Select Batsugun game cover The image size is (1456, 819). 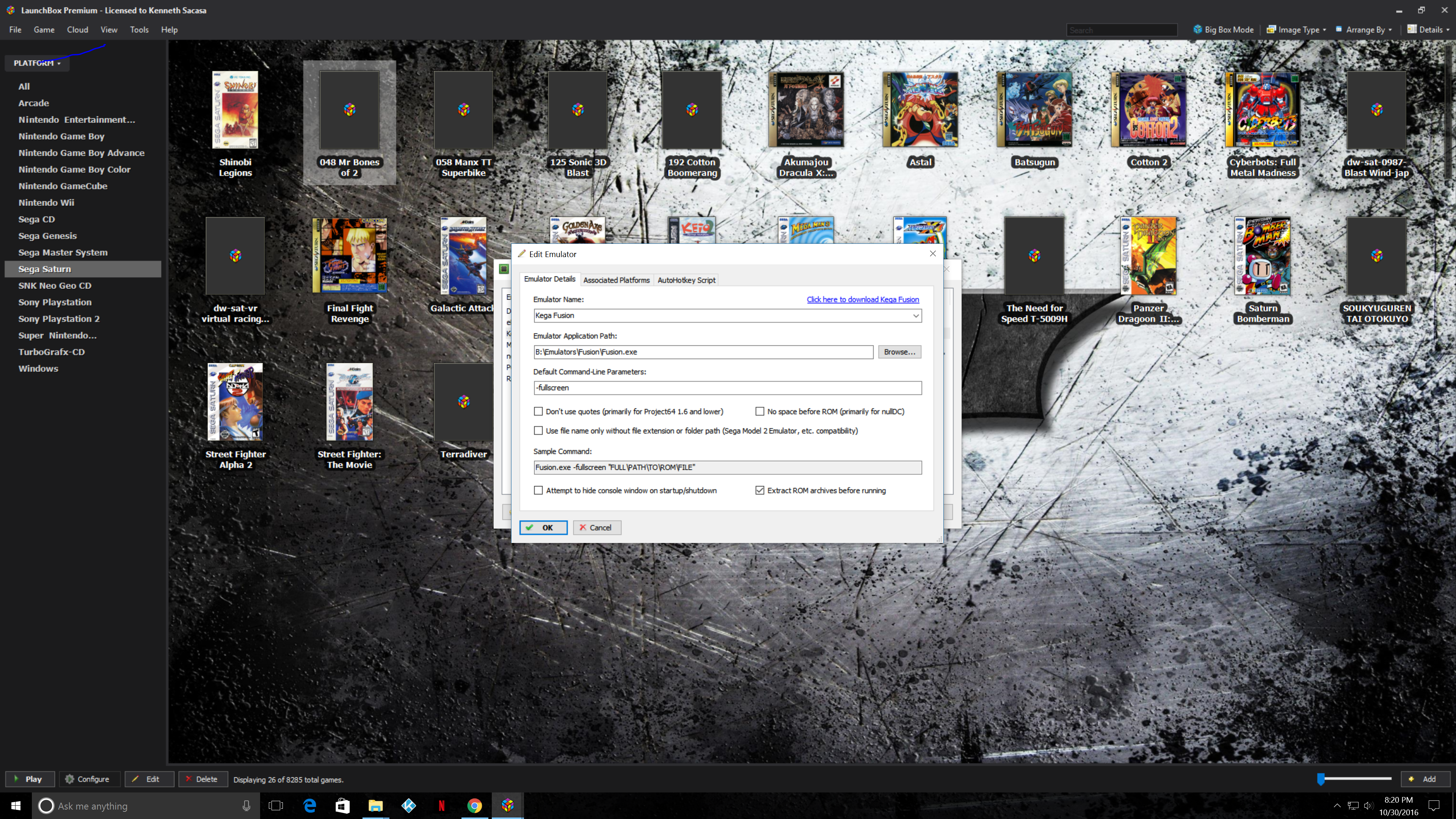[1034, 110]
